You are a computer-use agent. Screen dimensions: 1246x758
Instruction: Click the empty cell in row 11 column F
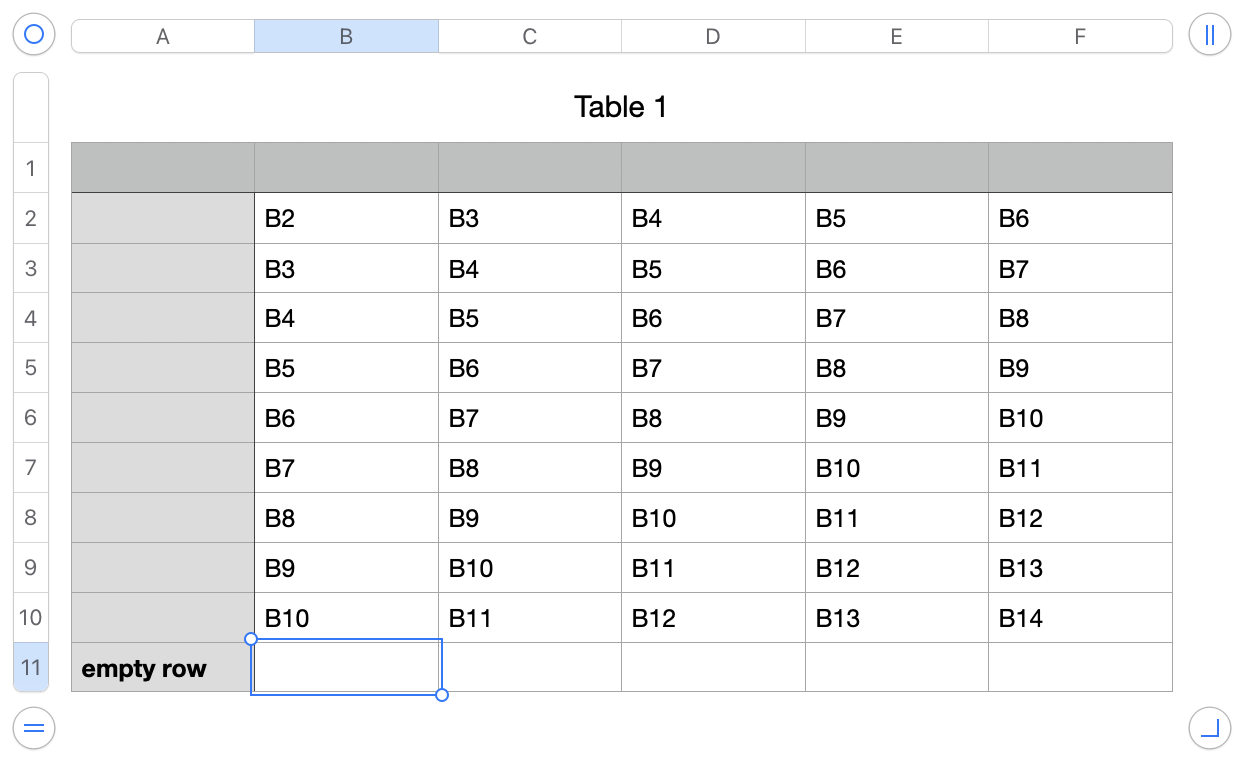coord(1080,667)
